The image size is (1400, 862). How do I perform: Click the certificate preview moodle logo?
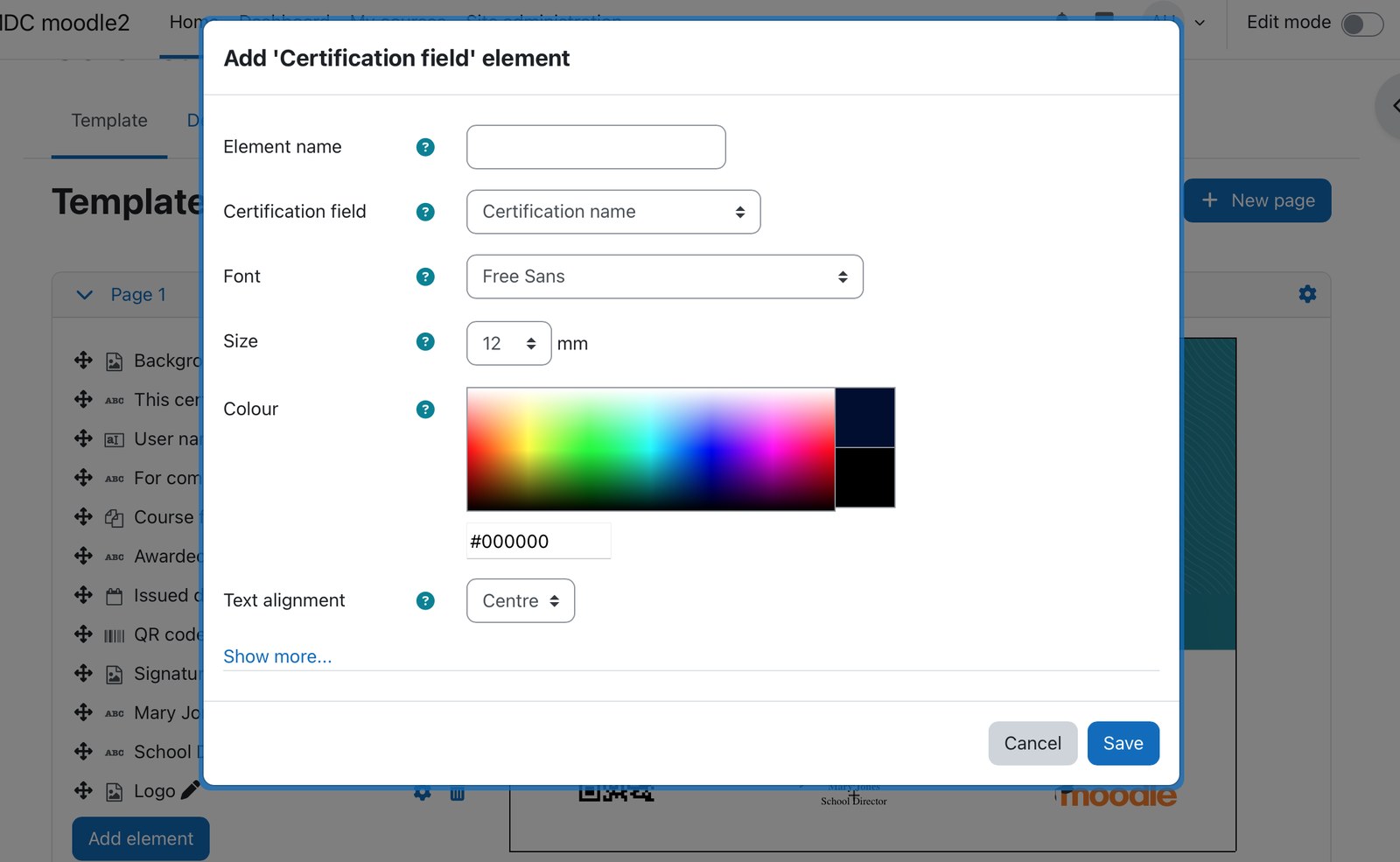coord(1117,796)
